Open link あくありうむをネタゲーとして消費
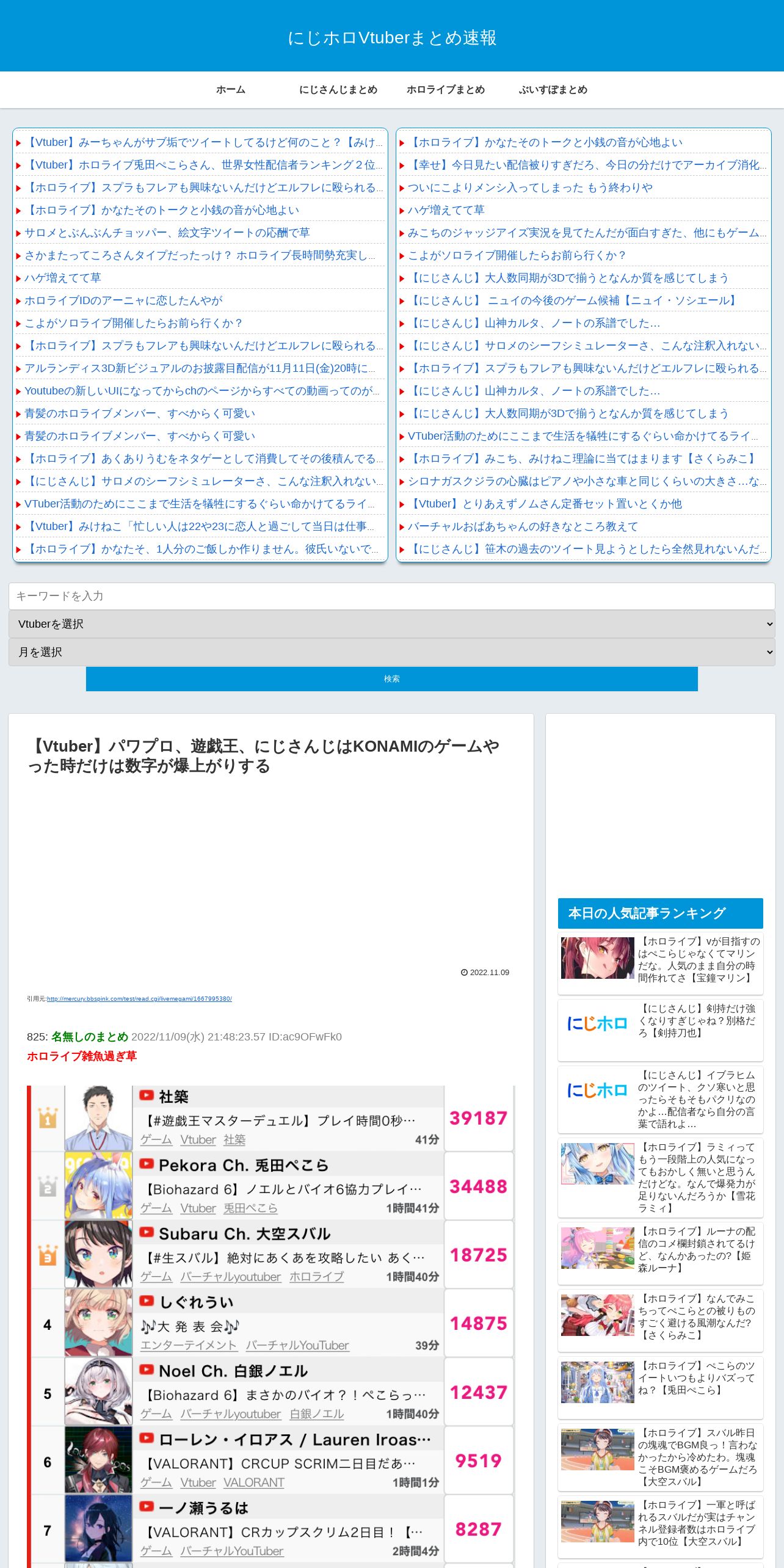This screenshot has width=784, height=1568. pyautogui.click(x=203, y=459)
